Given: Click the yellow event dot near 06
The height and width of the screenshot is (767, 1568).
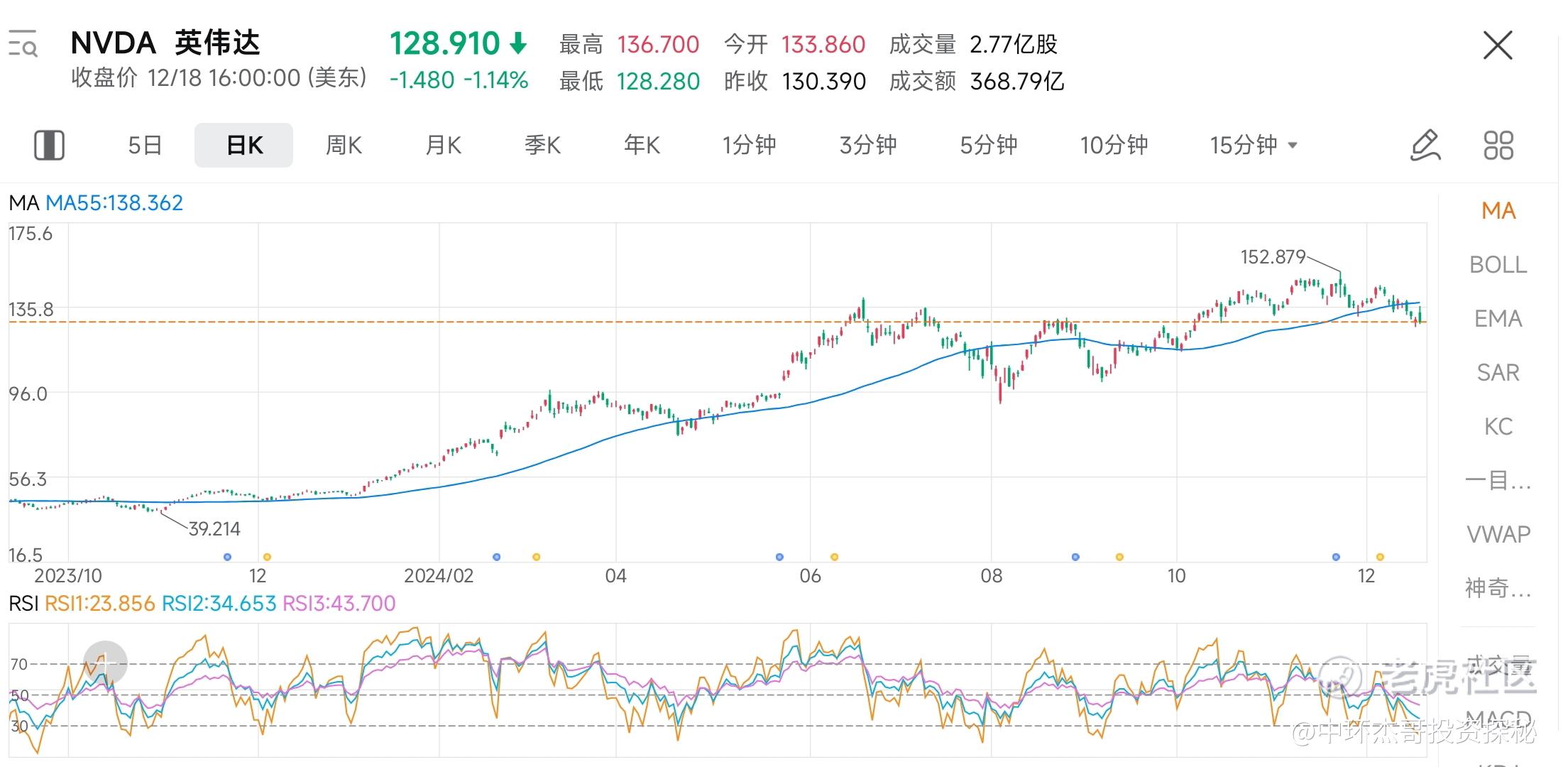Looking at the screenshot, I should 834,557.
